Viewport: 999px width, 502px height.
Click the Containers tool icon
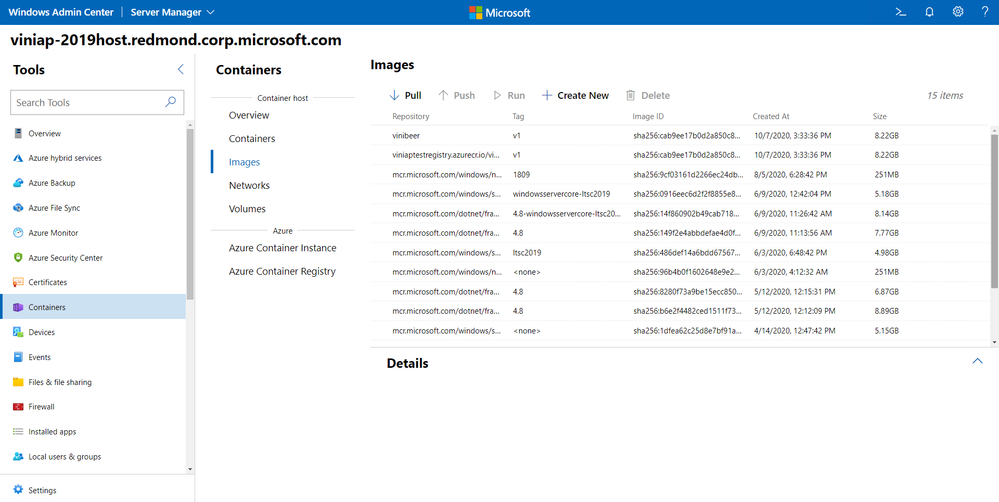point(18,307)
